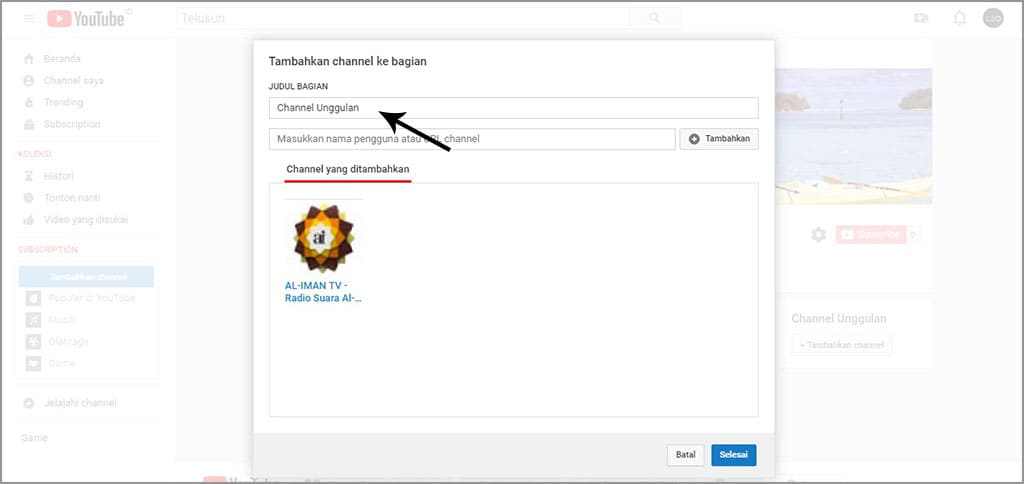The image size is (1024, 484).
Task: Open the upload video camera icon
Action: (x=921, y=18)
